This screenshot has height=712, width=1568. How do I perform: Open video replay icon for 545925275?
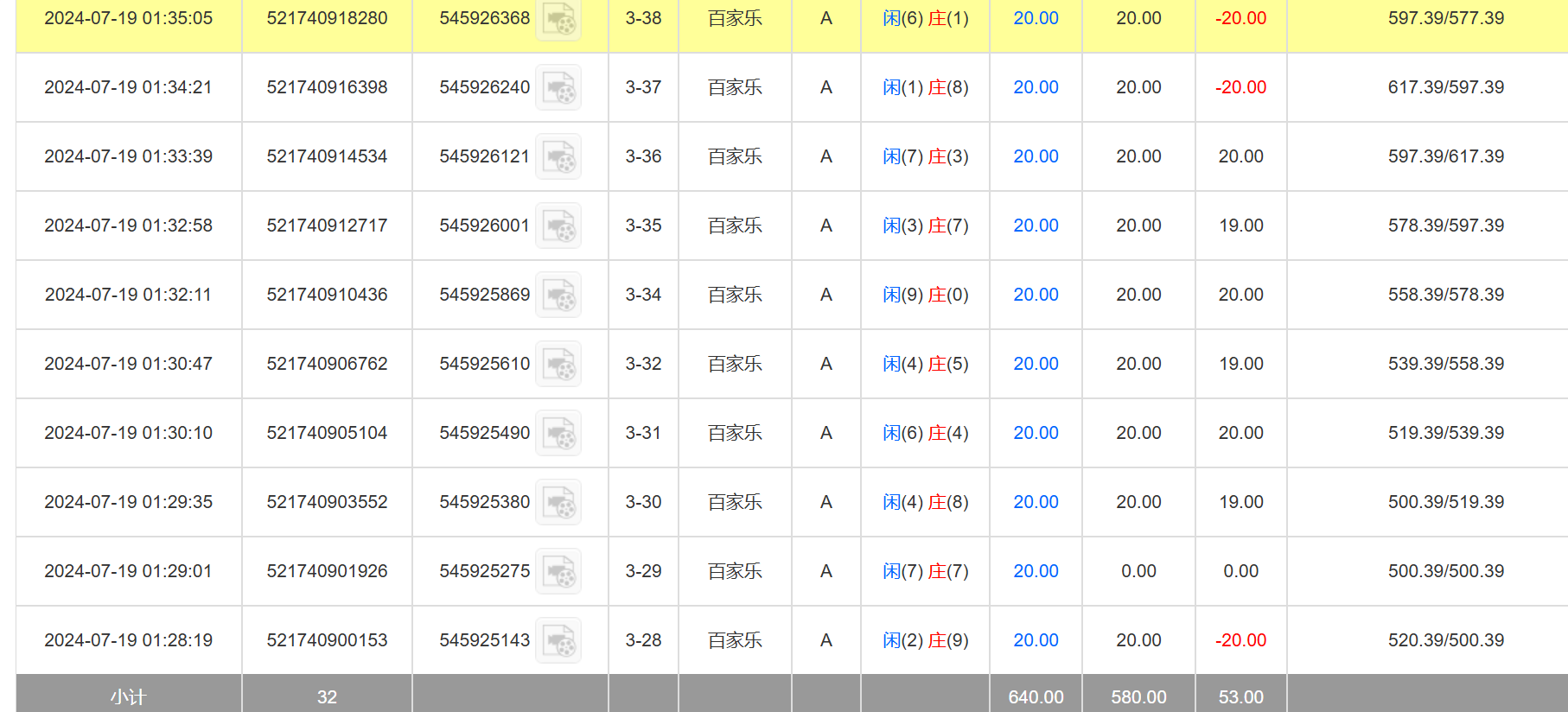pyautogui.click(x=558, y=571)
